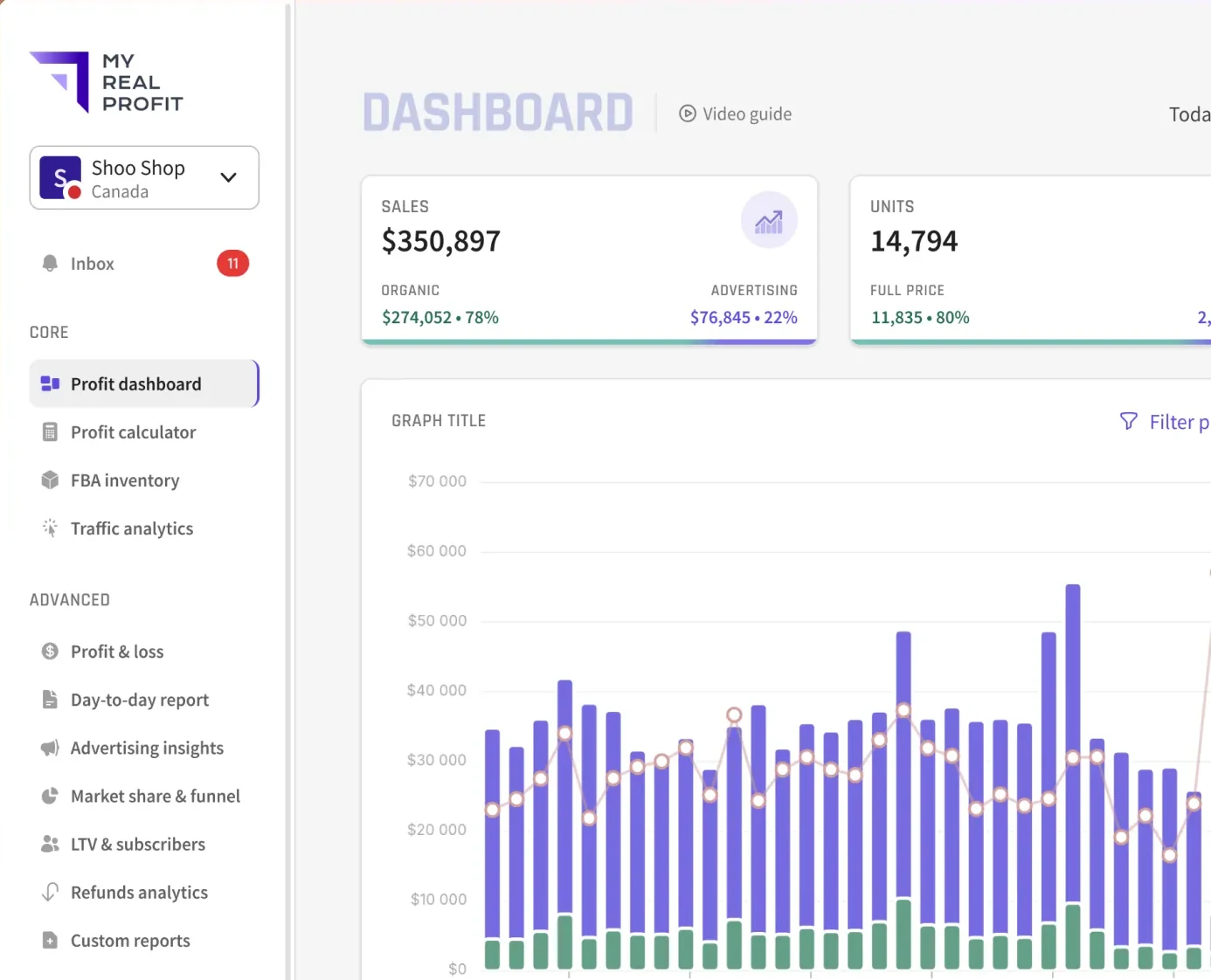Click organic sales value $274,052
The image size is (1211, 980).
point(417,317)
